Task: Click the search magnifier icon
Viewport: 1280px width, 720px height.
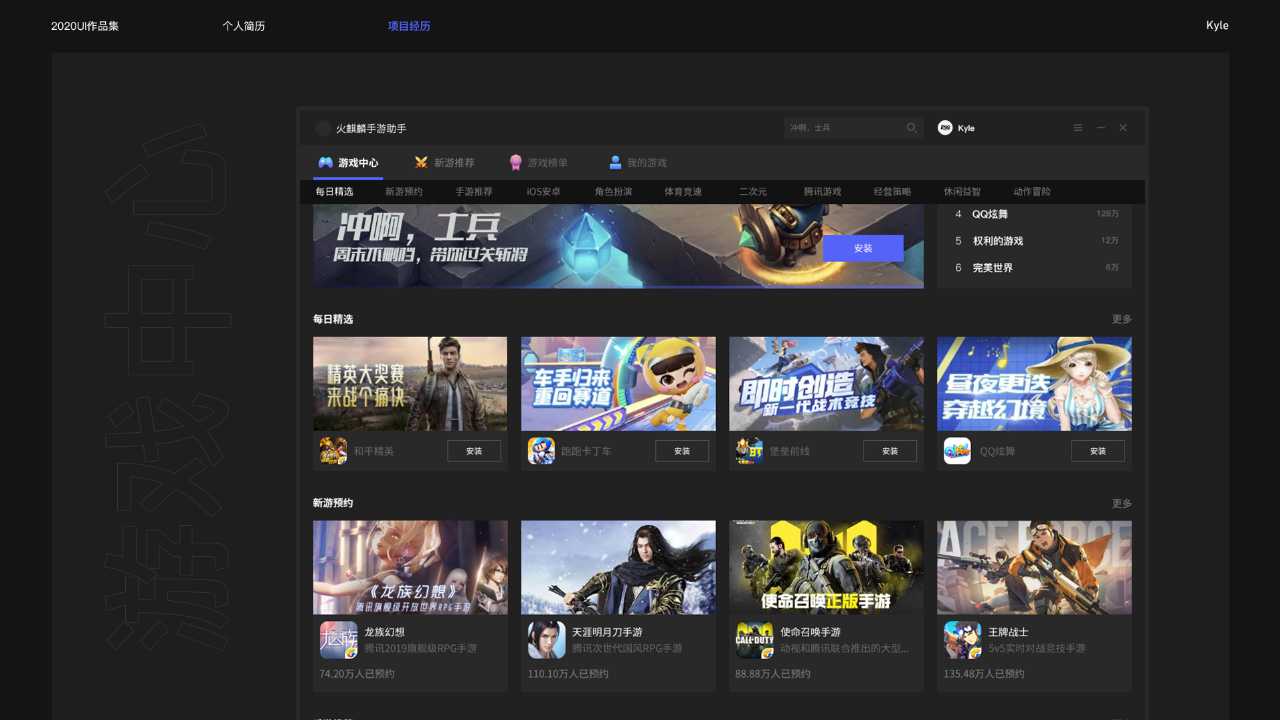Action: point(912,128)
